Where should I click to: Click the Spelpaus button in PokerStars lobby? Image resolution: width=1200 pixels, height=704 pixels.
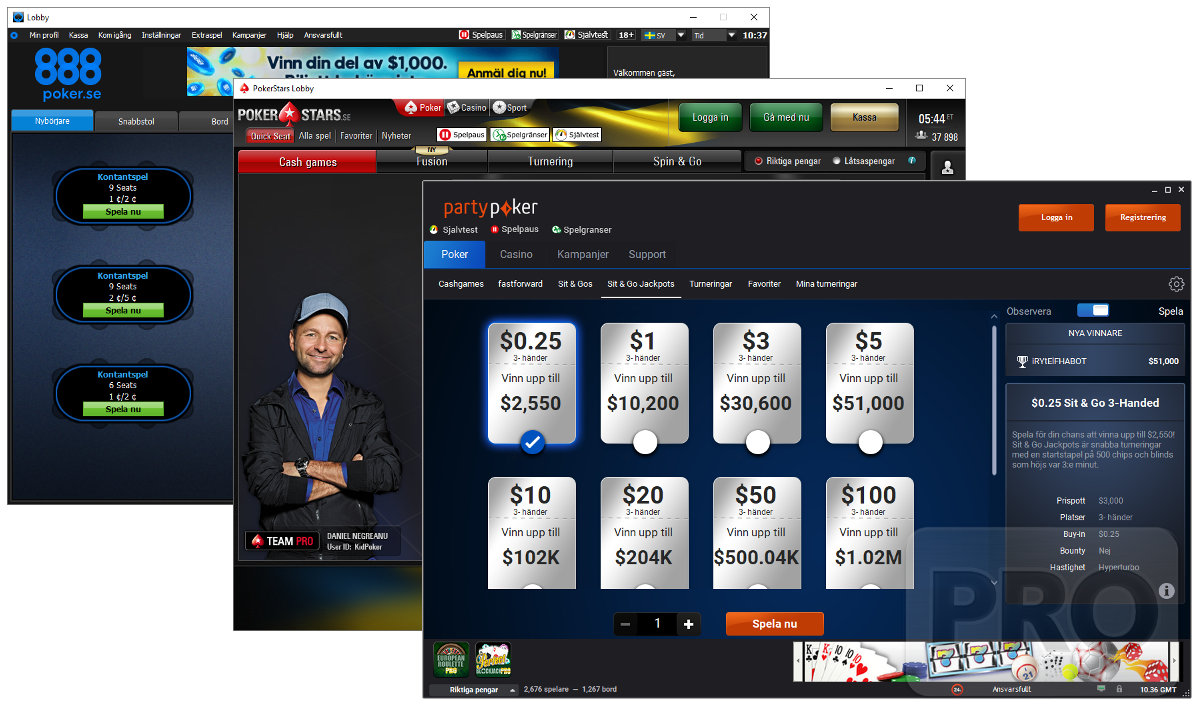pyautogui.click(x=461, y=135)
